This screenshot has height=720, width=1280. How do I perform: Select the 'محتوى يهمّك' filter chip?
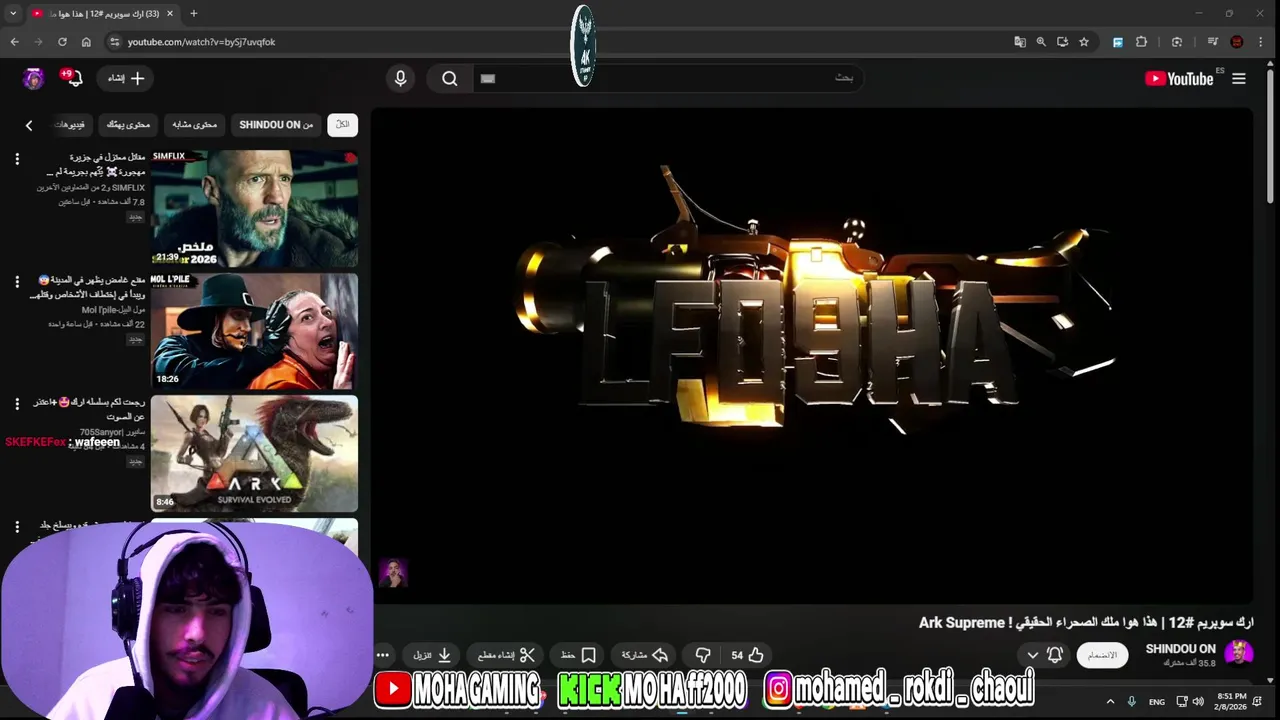pyautogui.click(x=128, y=125)
